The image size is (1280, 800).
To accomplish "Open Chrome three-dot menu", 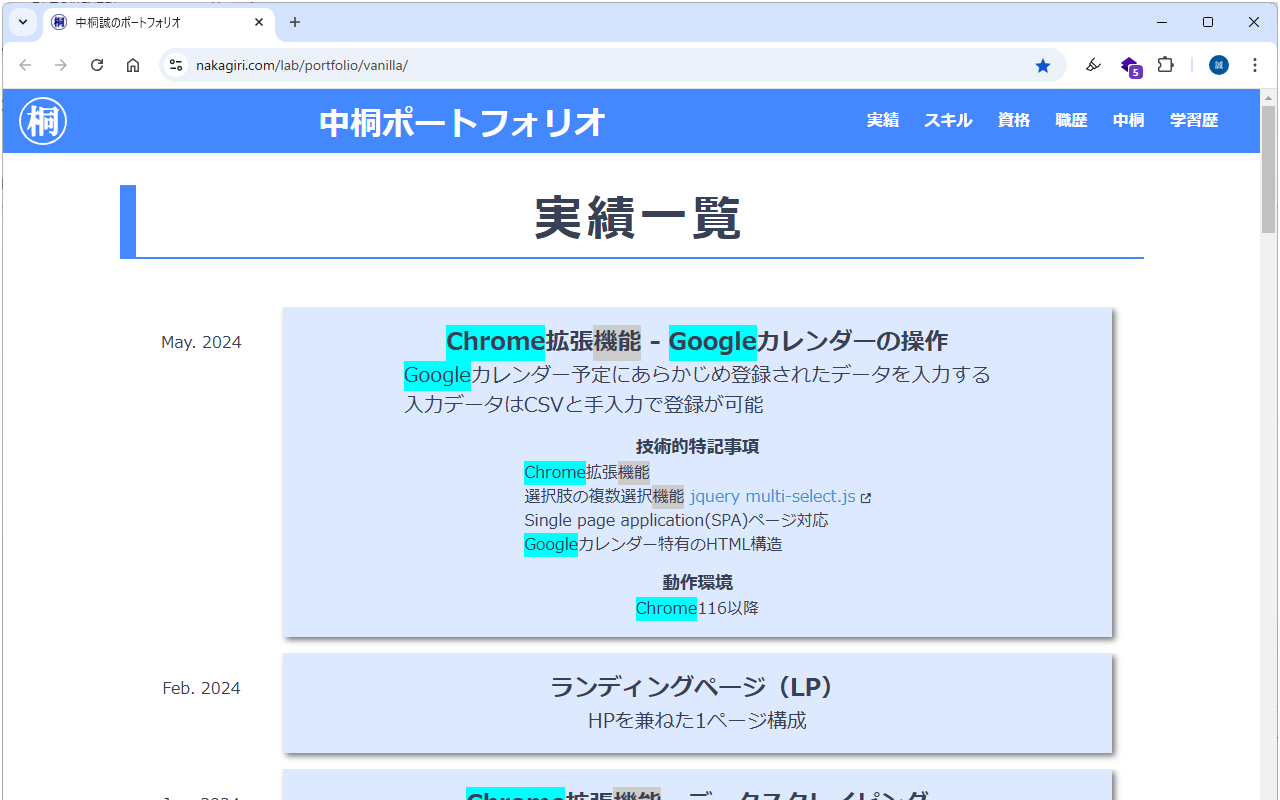I will [1255, 65].
